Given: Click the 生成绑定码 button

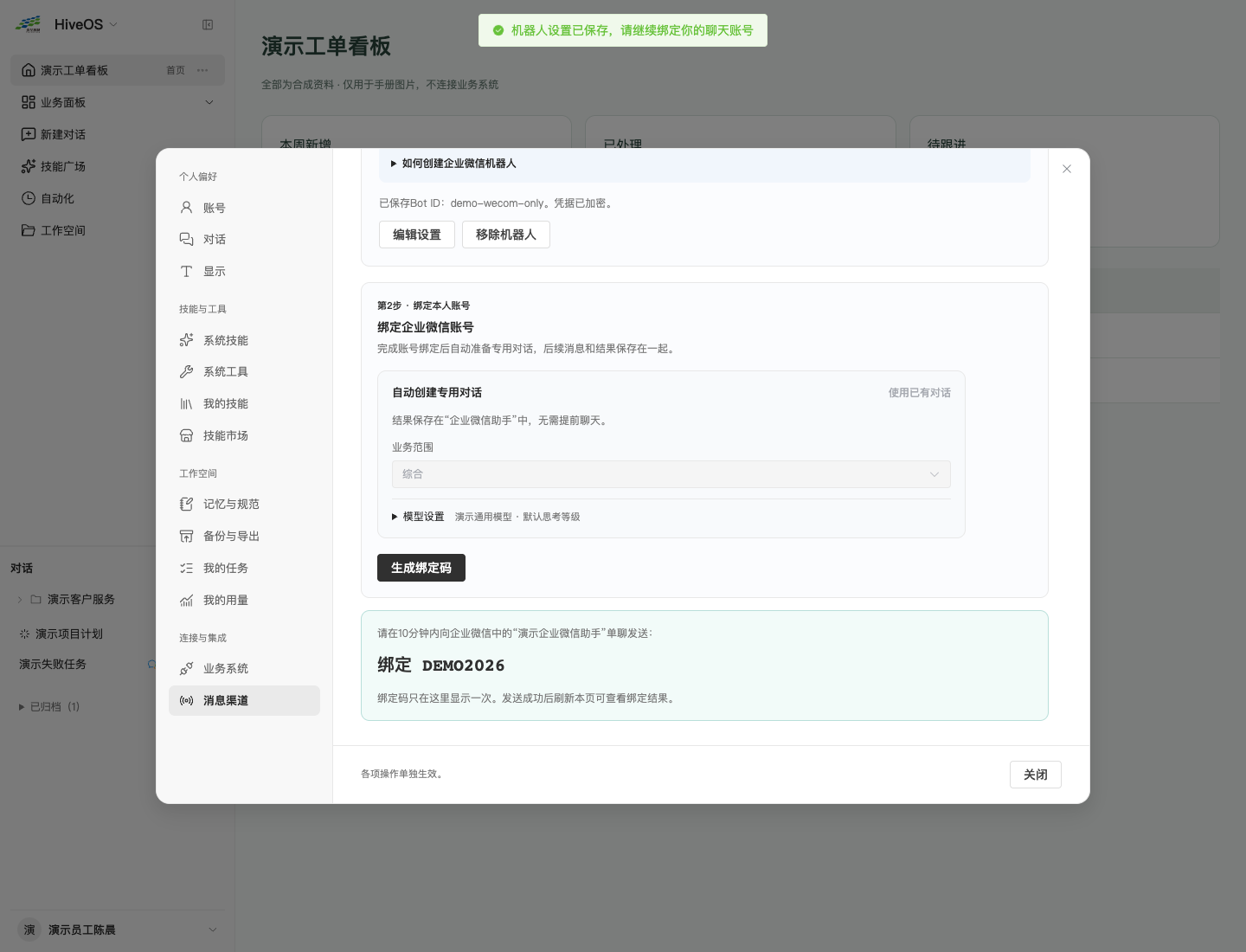Looking at the screenshot, I should click(421, 568).
